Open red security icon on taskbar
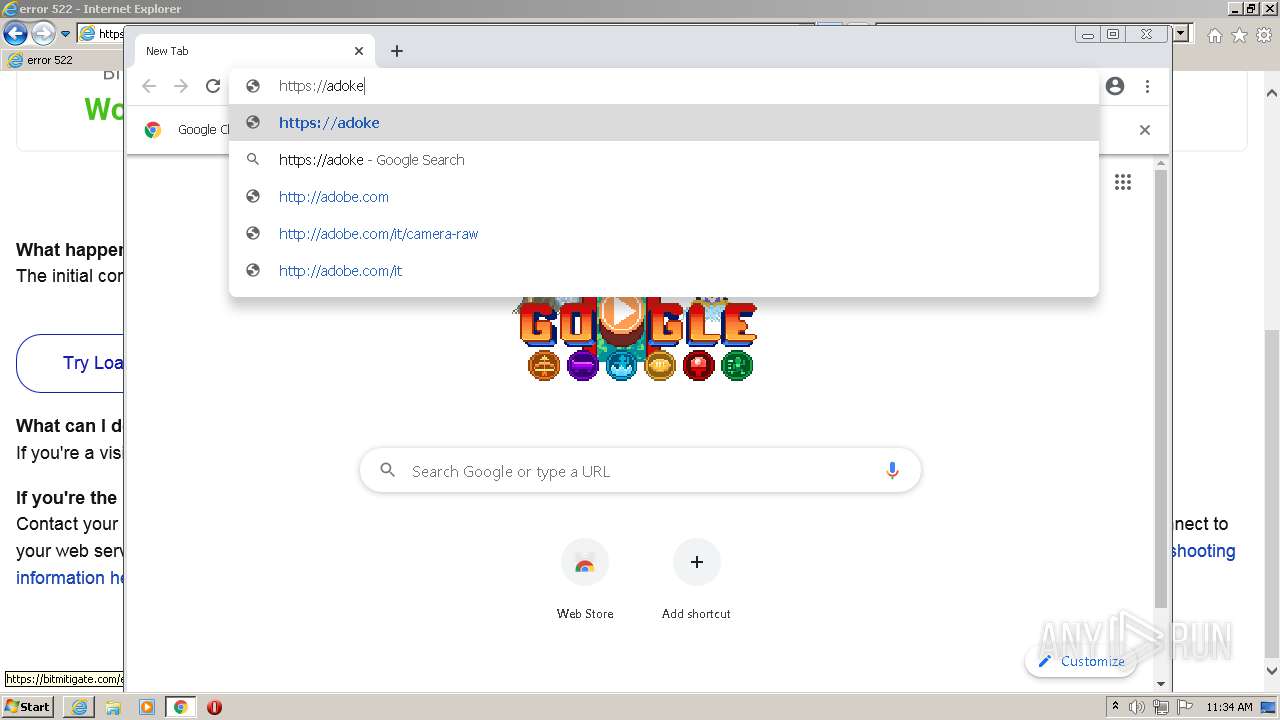 214,707
